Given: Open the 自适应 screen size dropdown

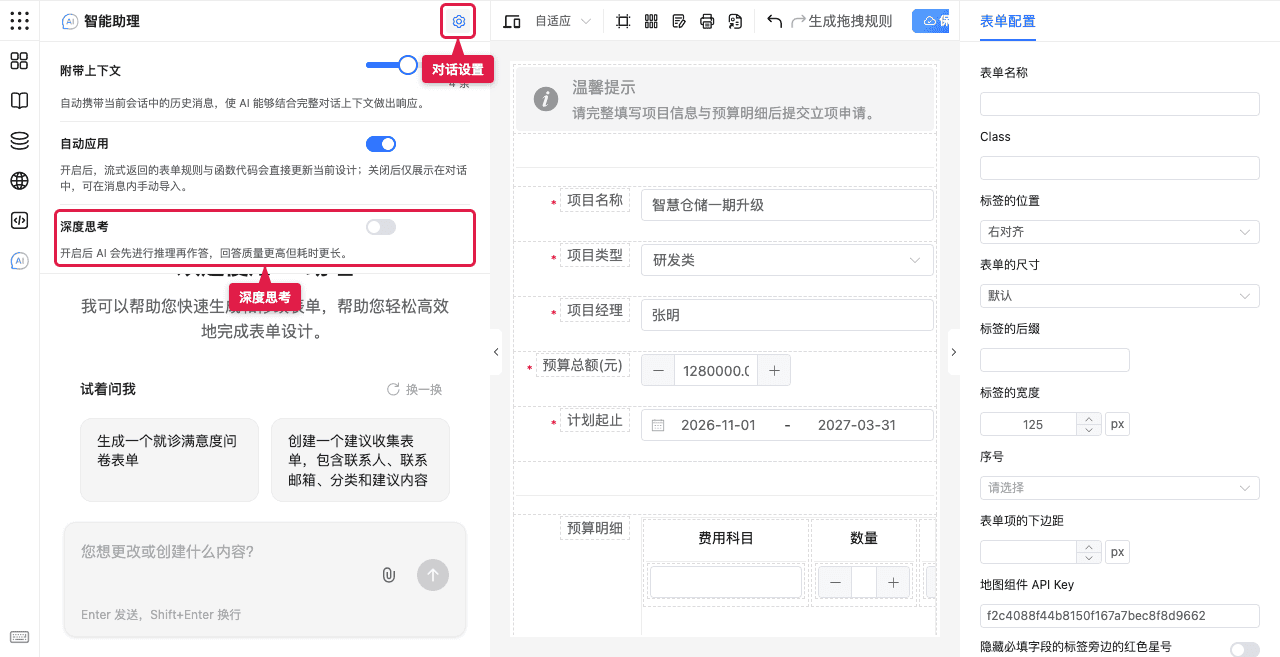Looking at the screenshot, I should [563, 21].
